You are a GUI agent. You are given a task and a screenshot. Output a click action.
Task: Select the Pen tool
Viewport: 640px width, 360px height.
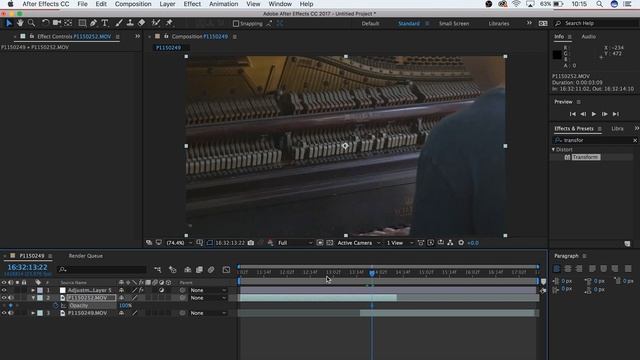click(x=93, y=23)
